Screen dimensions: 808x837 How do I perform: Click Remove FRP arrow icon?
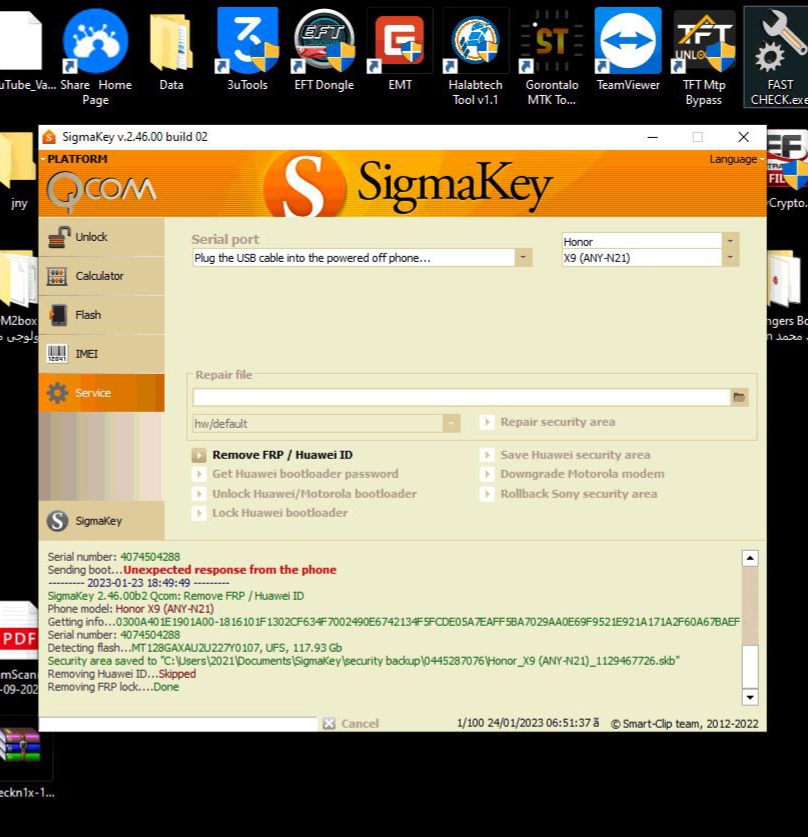tap(199, 455)
